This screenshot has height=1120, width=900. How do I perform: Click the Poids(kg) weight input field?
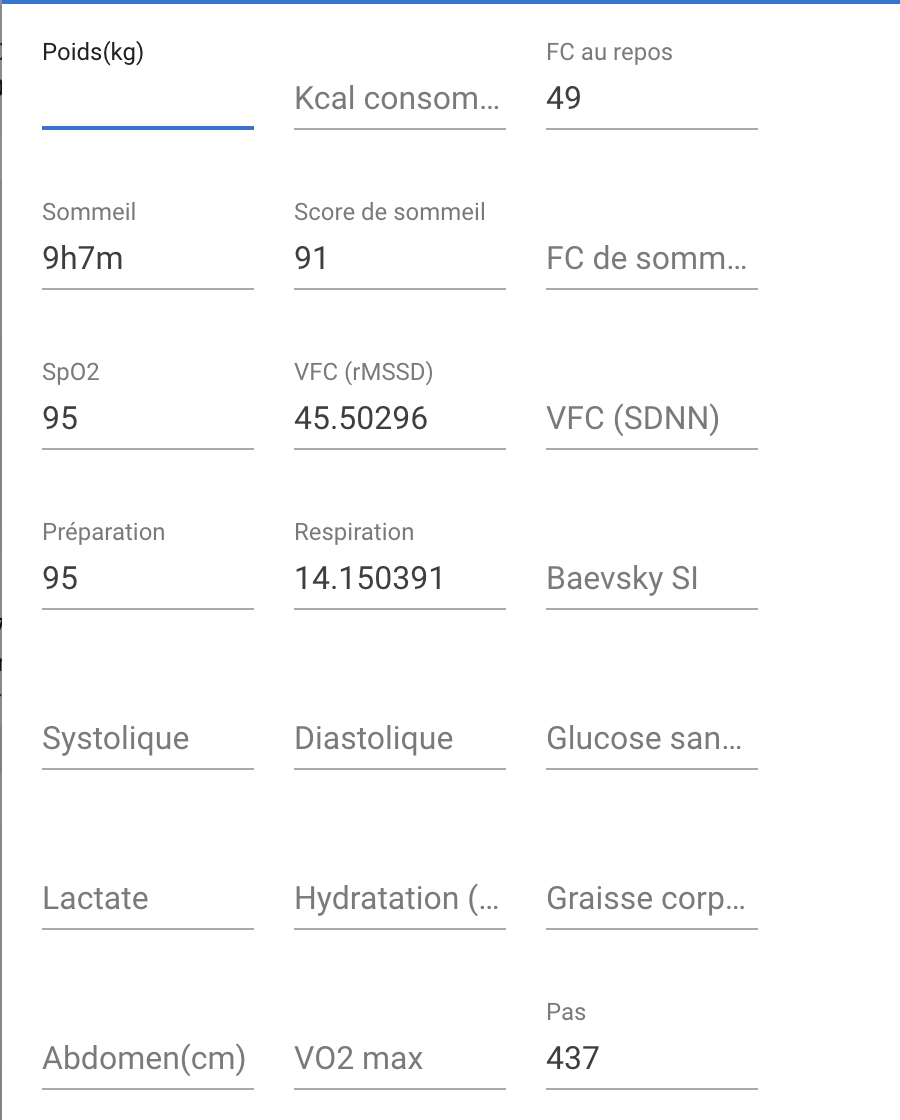(147, 99)
